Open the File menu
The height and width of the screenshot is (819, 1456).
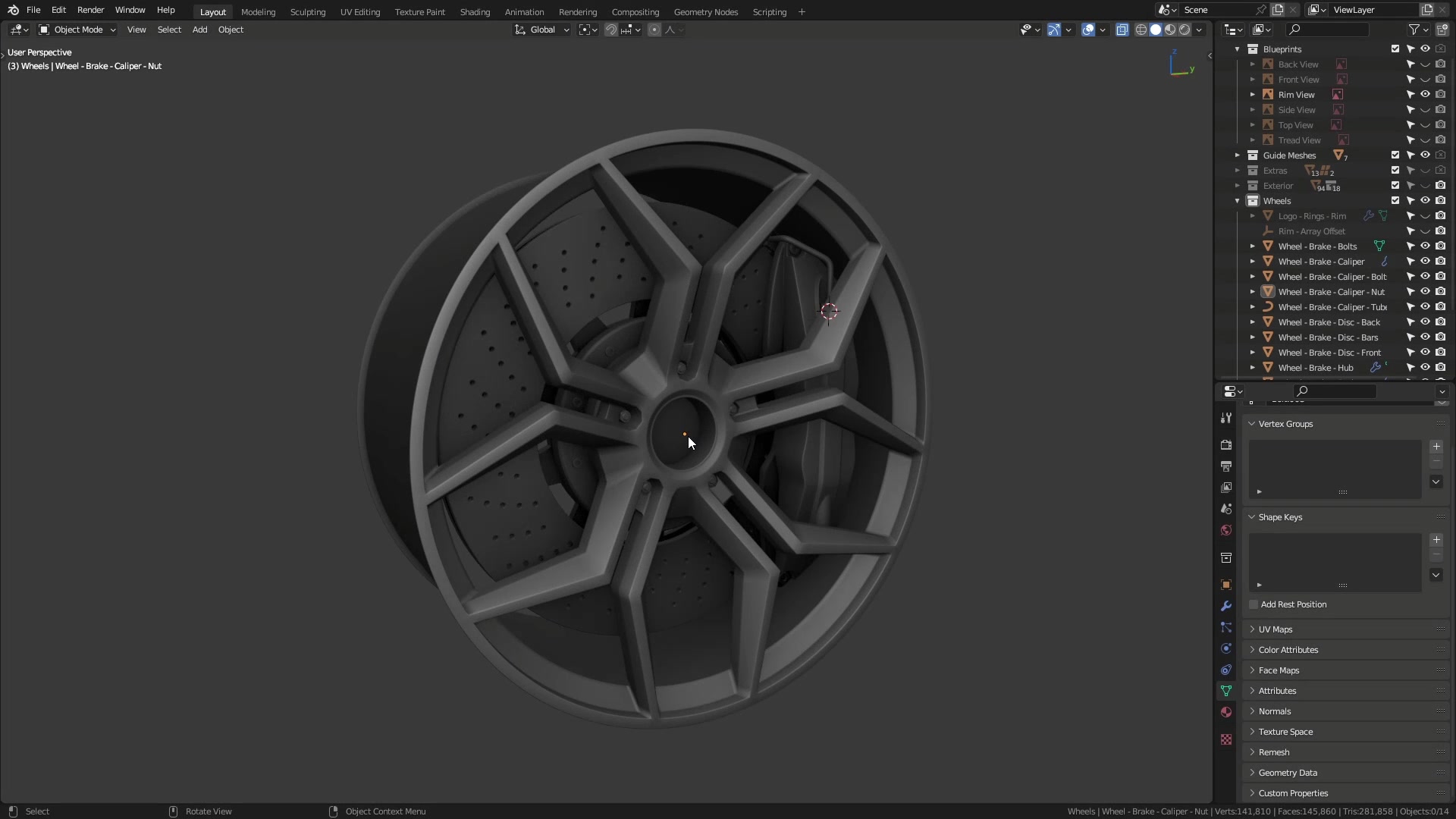pyautogui.click(x=33, y=10)
